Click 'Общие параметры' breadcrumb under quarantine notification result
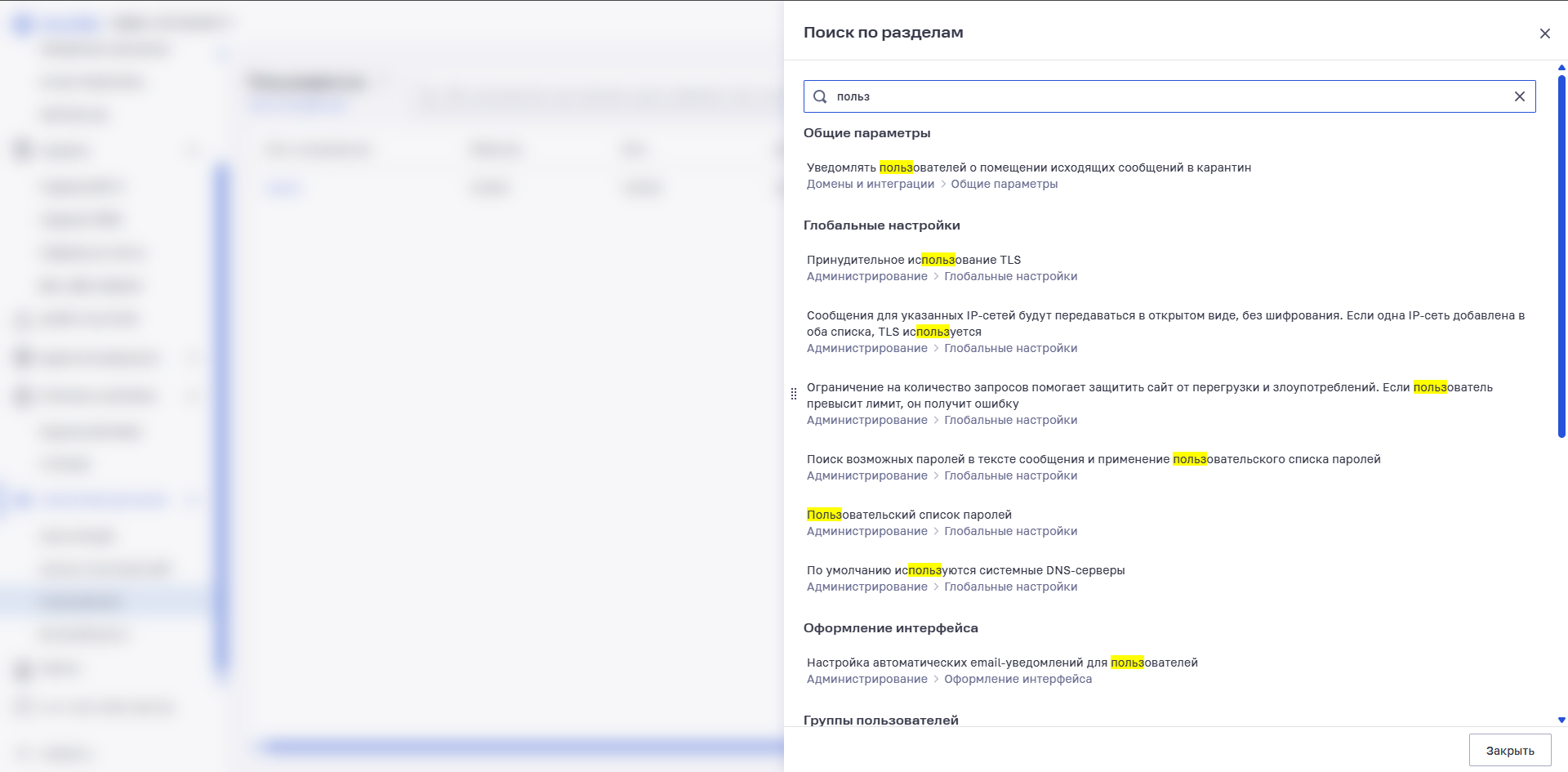This screenshot has height=772, width=1568. pos(1004,184)
